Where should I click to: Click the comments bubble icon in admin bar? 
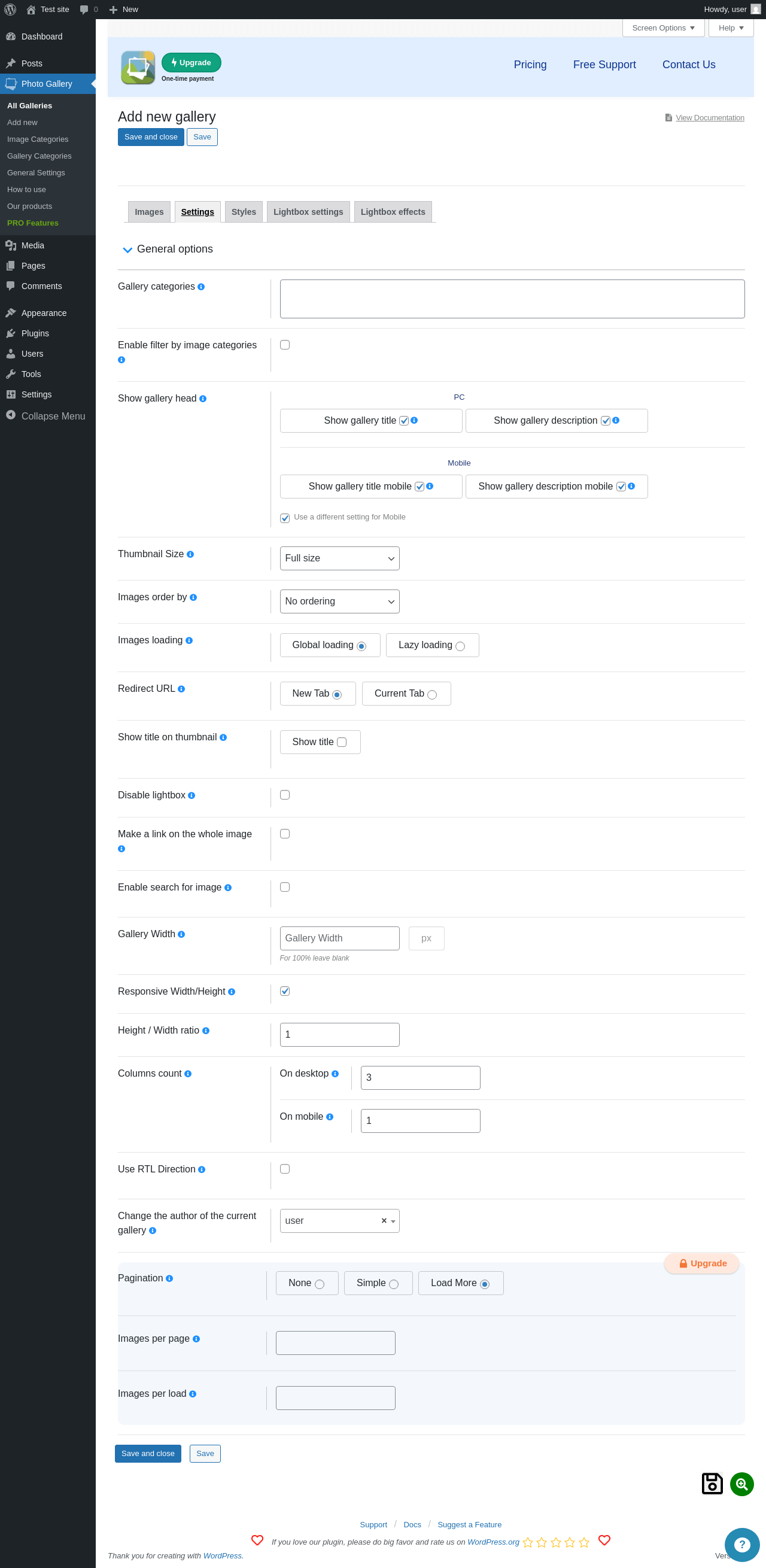pyautogui.click(x=84, y=10)
